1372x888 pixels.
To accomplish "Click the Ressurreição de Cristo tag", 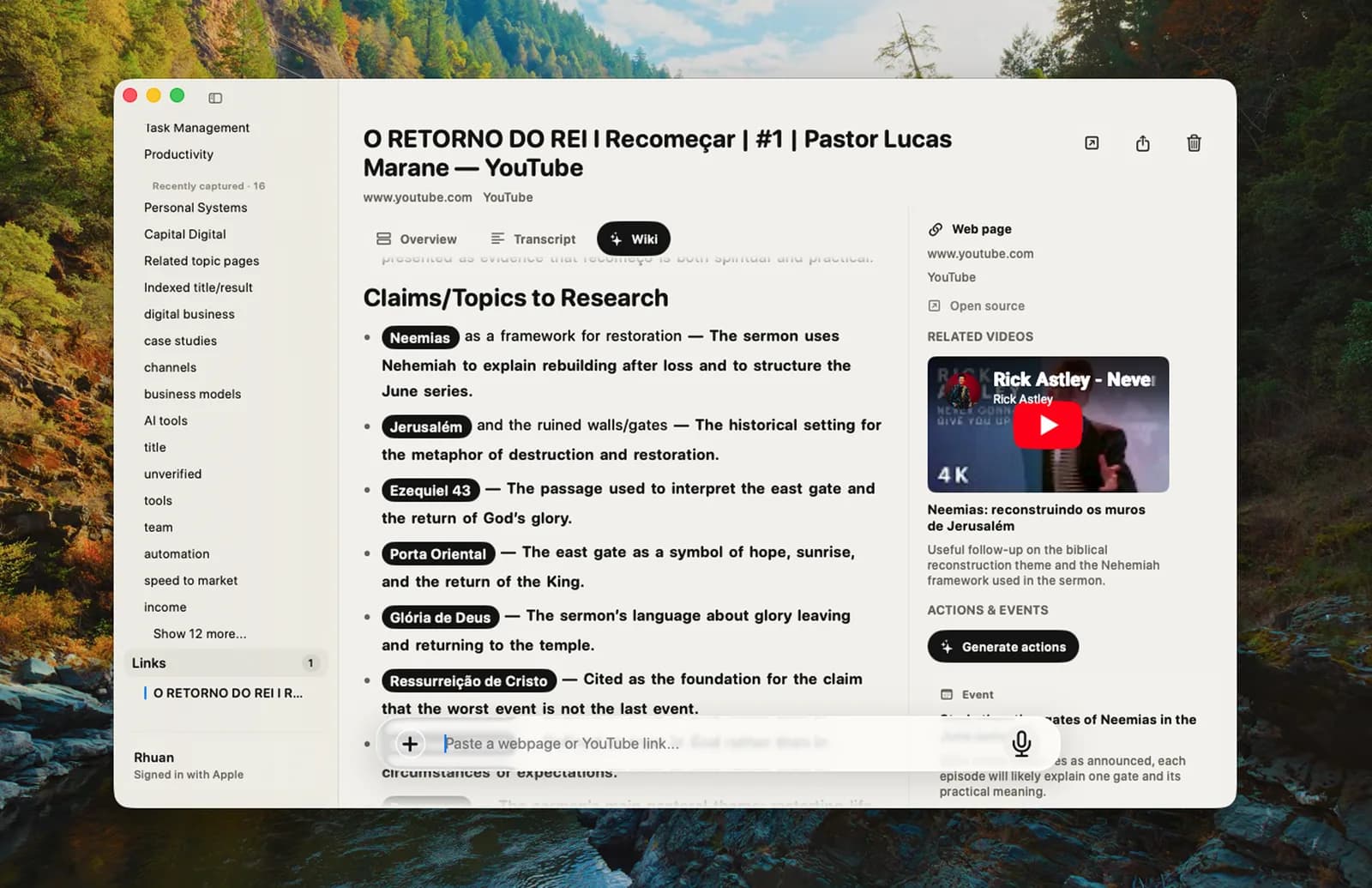I will click(x=469, y=680).
